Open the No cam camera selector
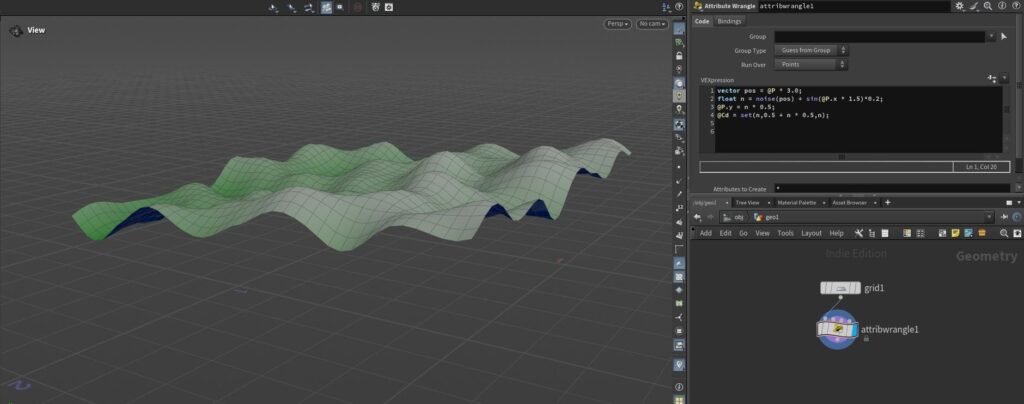 pos(651,24)
